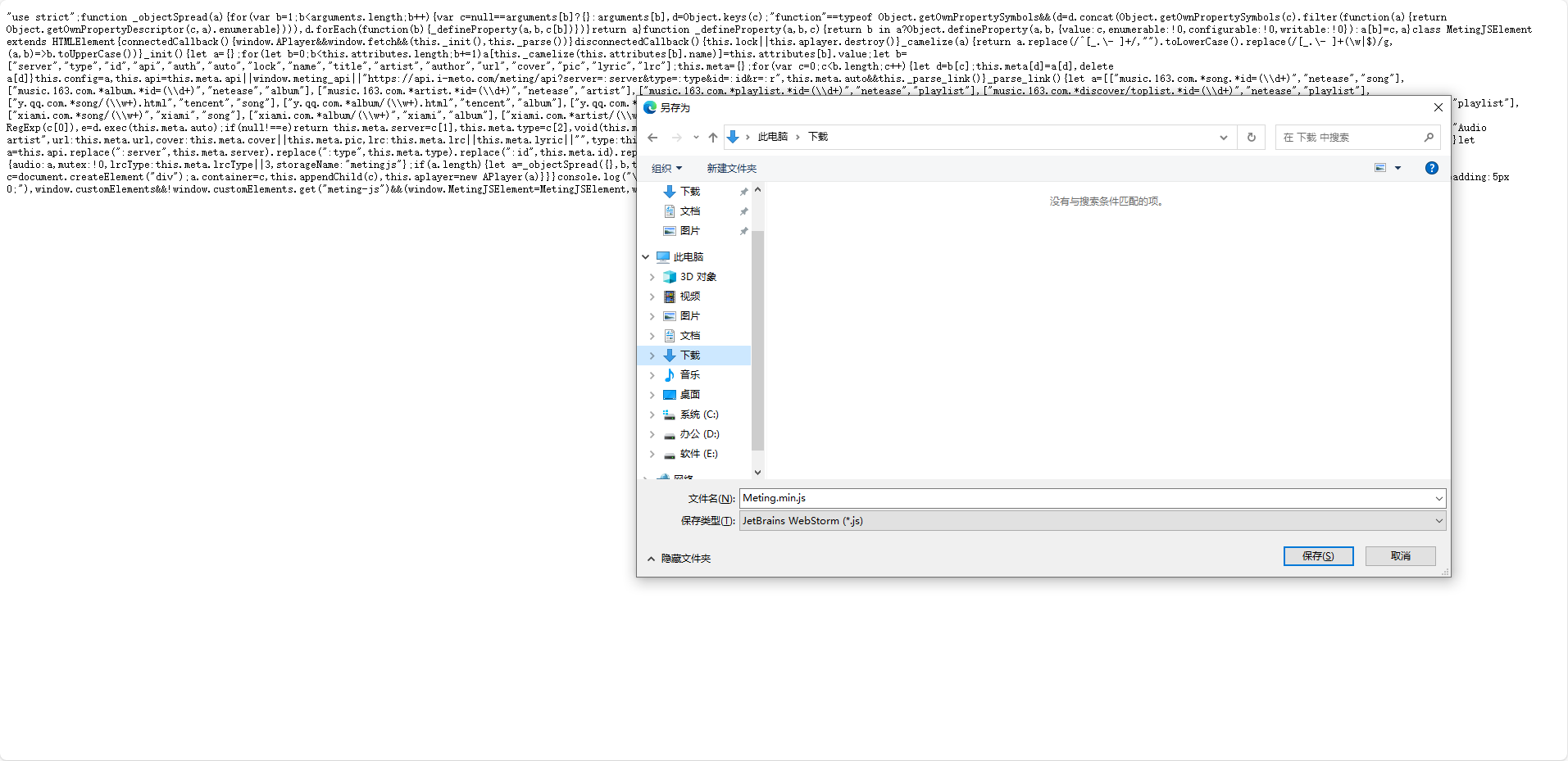The width and height of the screenshot is (1568, 761).
Task: Select drive 办公 (D:)
Action: (699, 434)
